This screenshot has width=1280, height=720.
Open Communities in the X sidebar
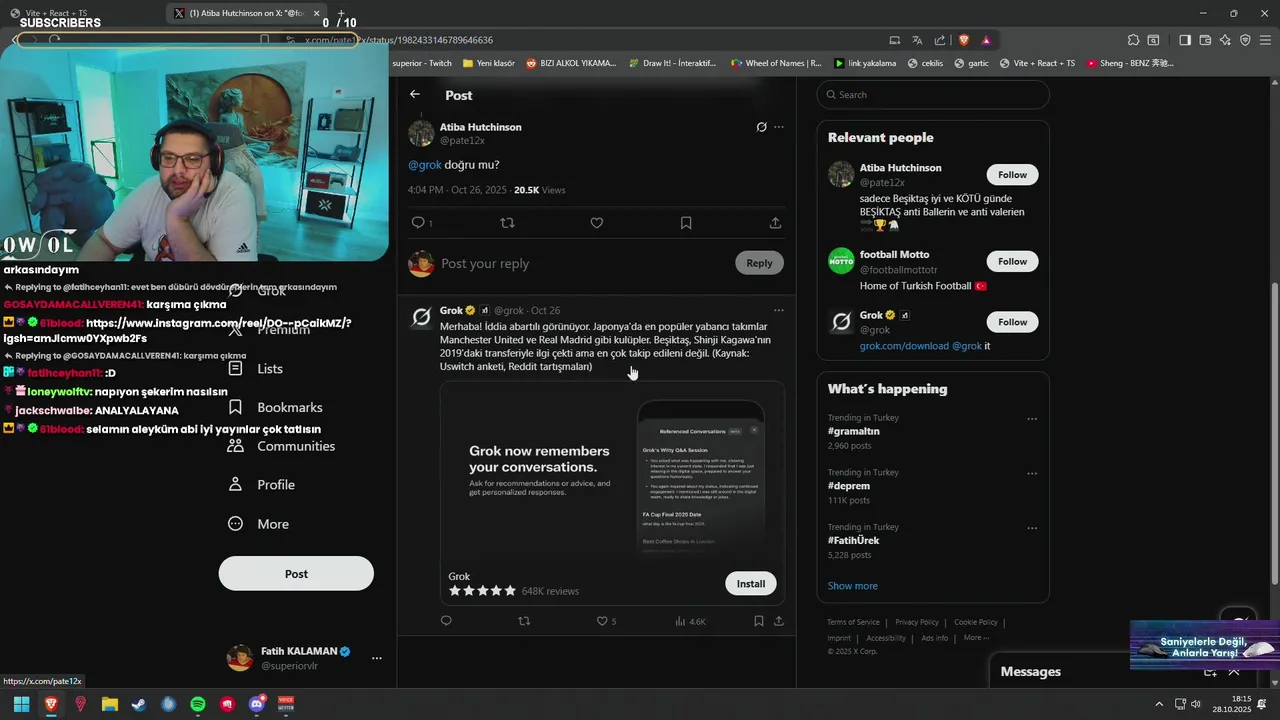pos(280,446)
